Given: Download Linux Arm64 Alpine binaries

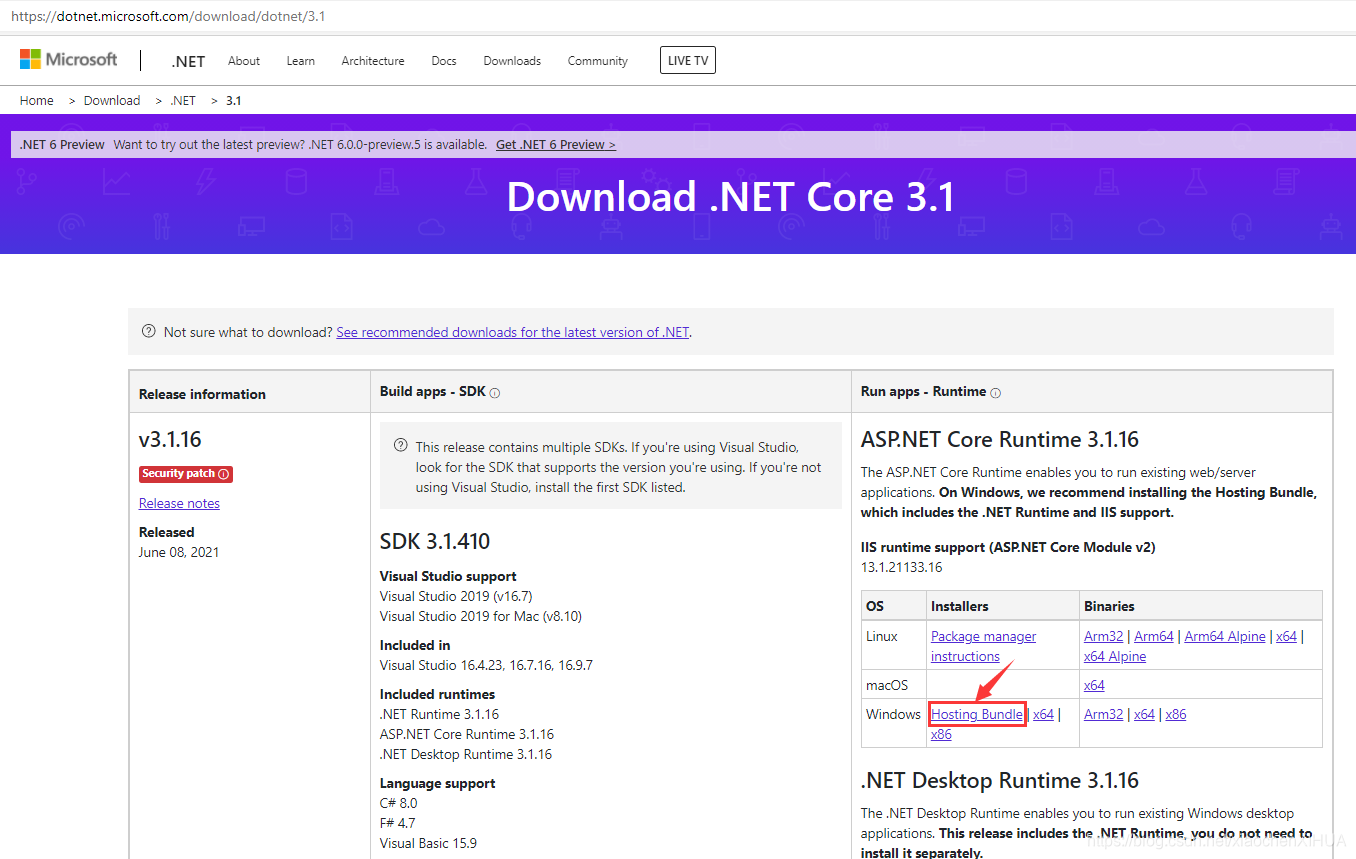Looking at the screenshot, I should pos(1225,636).
